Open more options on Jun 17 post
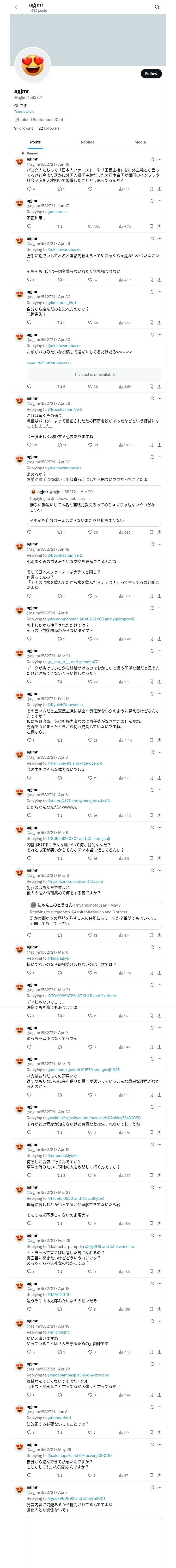Image resolution: width=176 pixels, height=1568 pixels. [160, 201]
